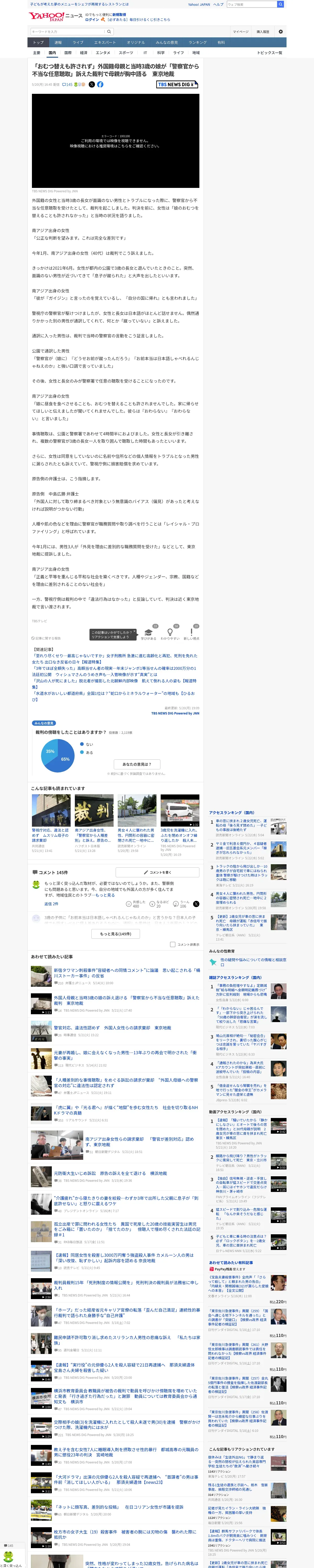Click the frog commenter avatar
The height and width of the screenshot is (1568, 314).
point(36,884)
